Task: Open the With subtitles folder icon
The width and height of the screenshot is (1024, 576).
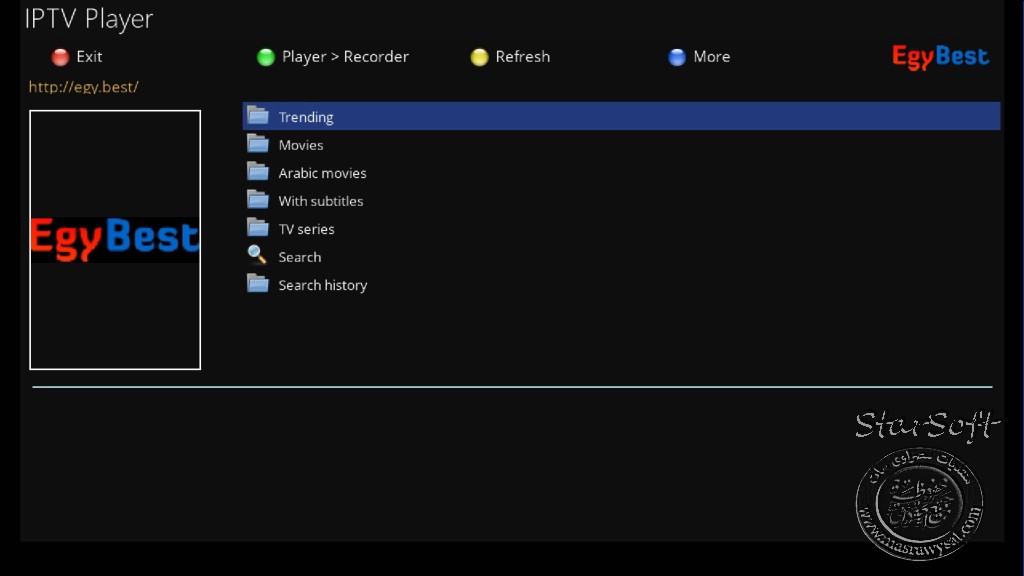Action: [258, 200]
